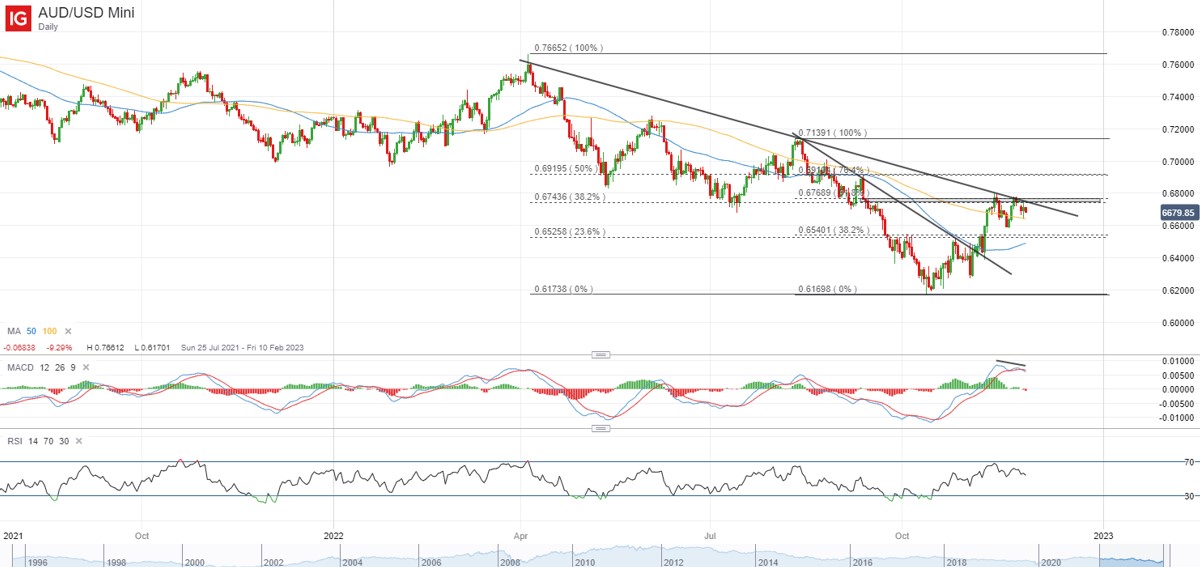The image size is (1200, 567).
Task: Select the MA 100 period value
Action: (x=52, y=333)
